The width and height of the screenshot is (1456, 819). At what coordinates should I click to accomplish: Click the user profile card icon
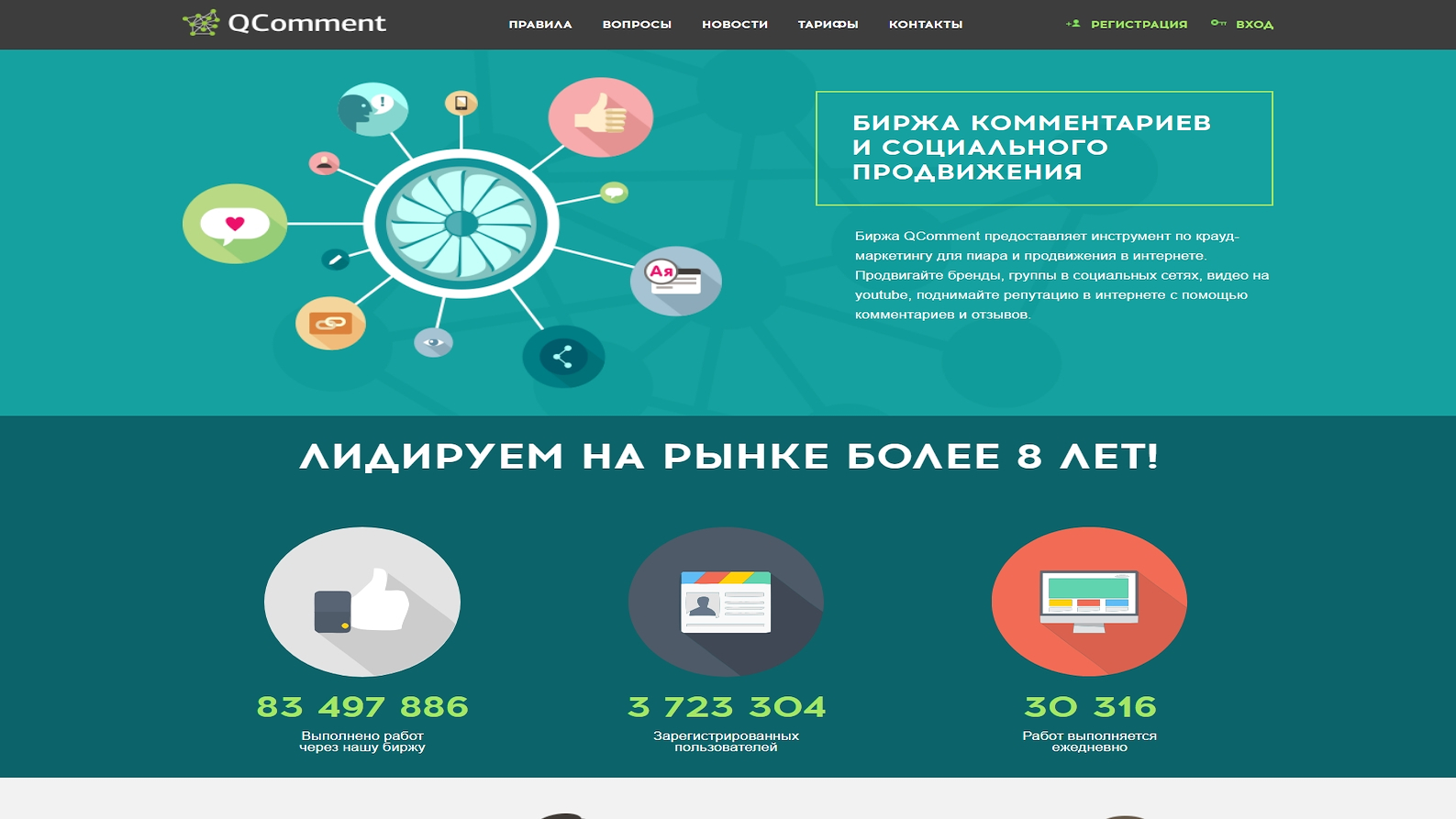[x=726, y=602]
